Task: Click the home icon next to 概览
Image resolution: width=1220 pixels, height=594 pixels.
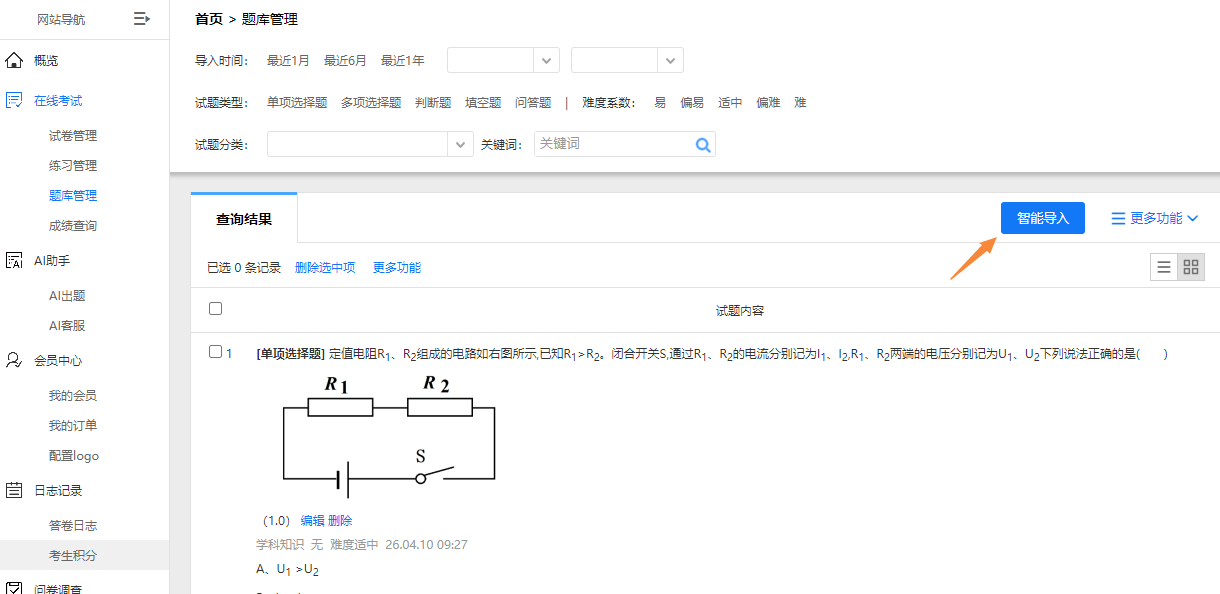Action: tap(13, 60)
